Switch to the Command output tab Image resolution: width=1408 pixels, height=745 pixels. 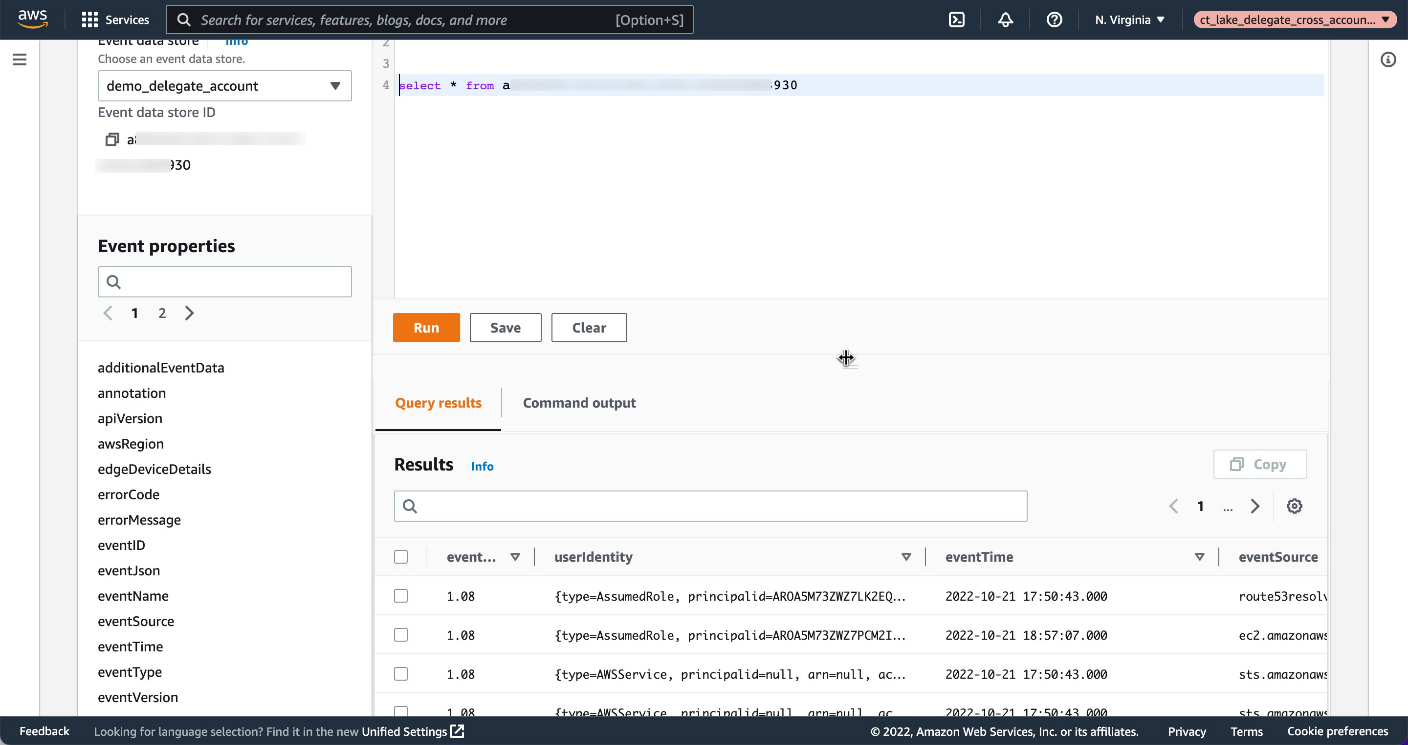tap(579, 403)
